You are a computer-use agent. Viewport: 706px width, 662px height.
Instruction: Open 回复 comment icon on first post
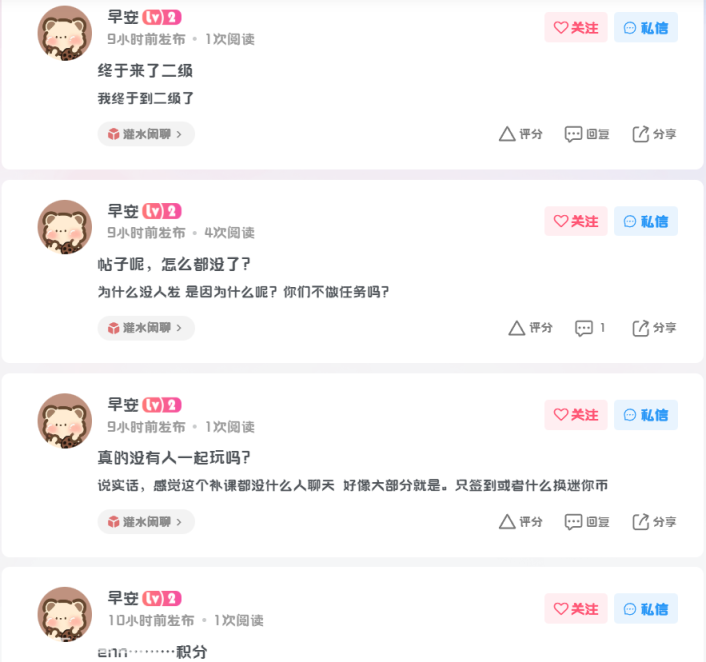coord(573,134)
